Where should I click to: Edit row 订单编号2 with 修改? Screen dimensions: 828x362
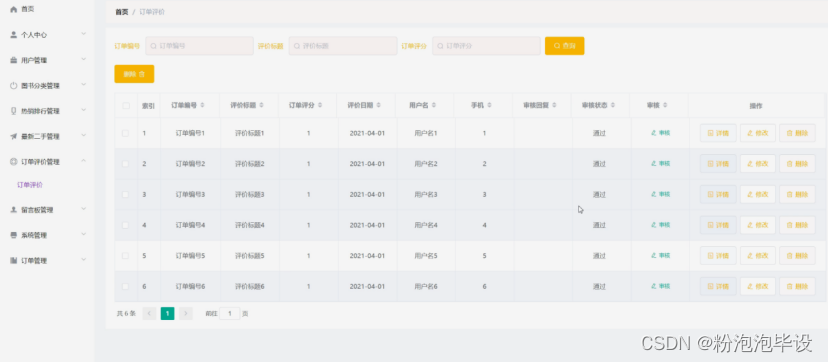[x=758, y=164]
